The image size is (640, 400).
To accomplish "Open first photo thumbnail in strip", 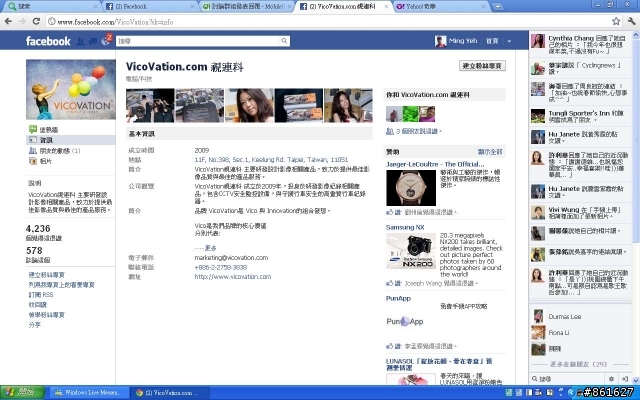I will coord(150,105).
